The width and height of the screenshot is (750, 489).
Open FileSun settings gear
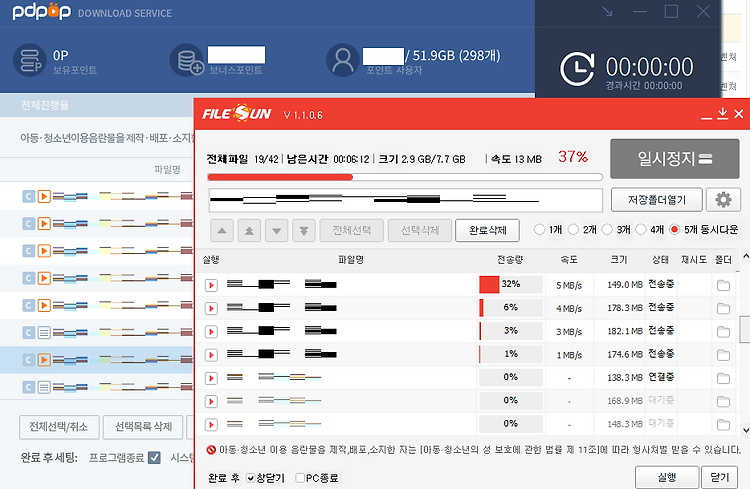click(x=723, y=200)
